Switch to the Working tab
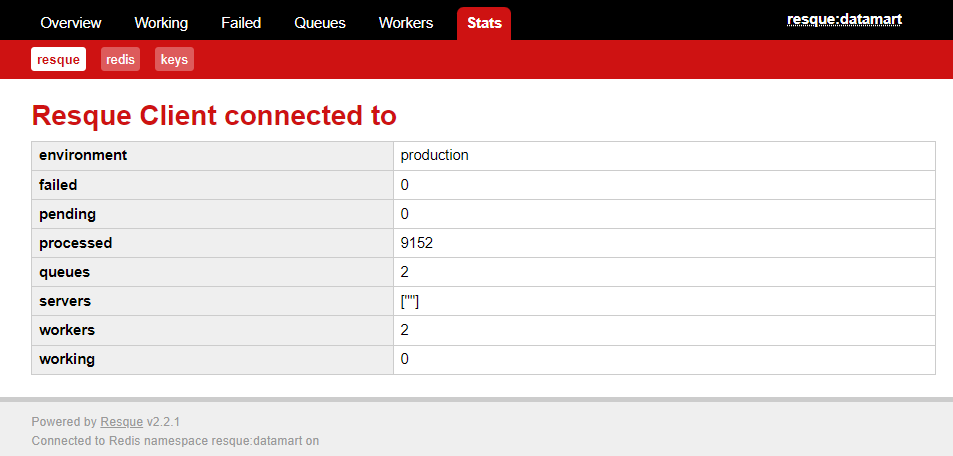 point(161,23)
